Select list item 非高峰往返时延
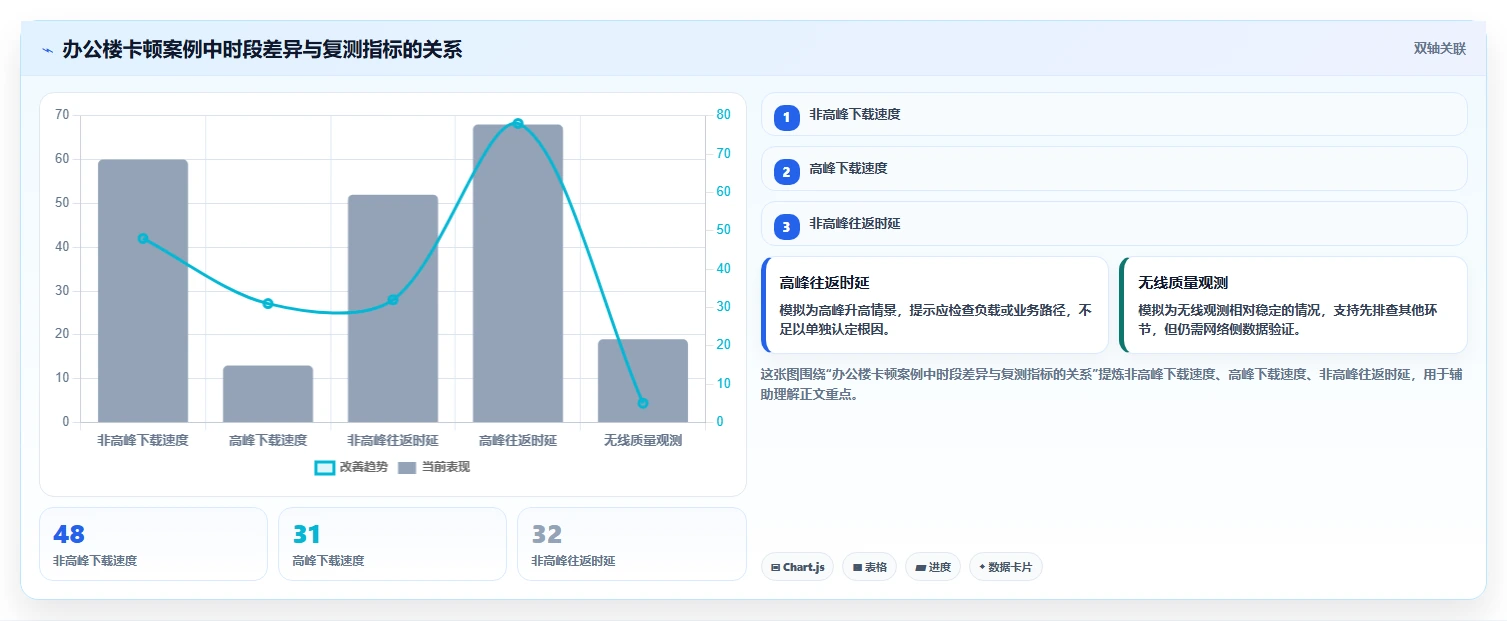The height and width of the screenshot is (621, 1507). click(1114, 223)
